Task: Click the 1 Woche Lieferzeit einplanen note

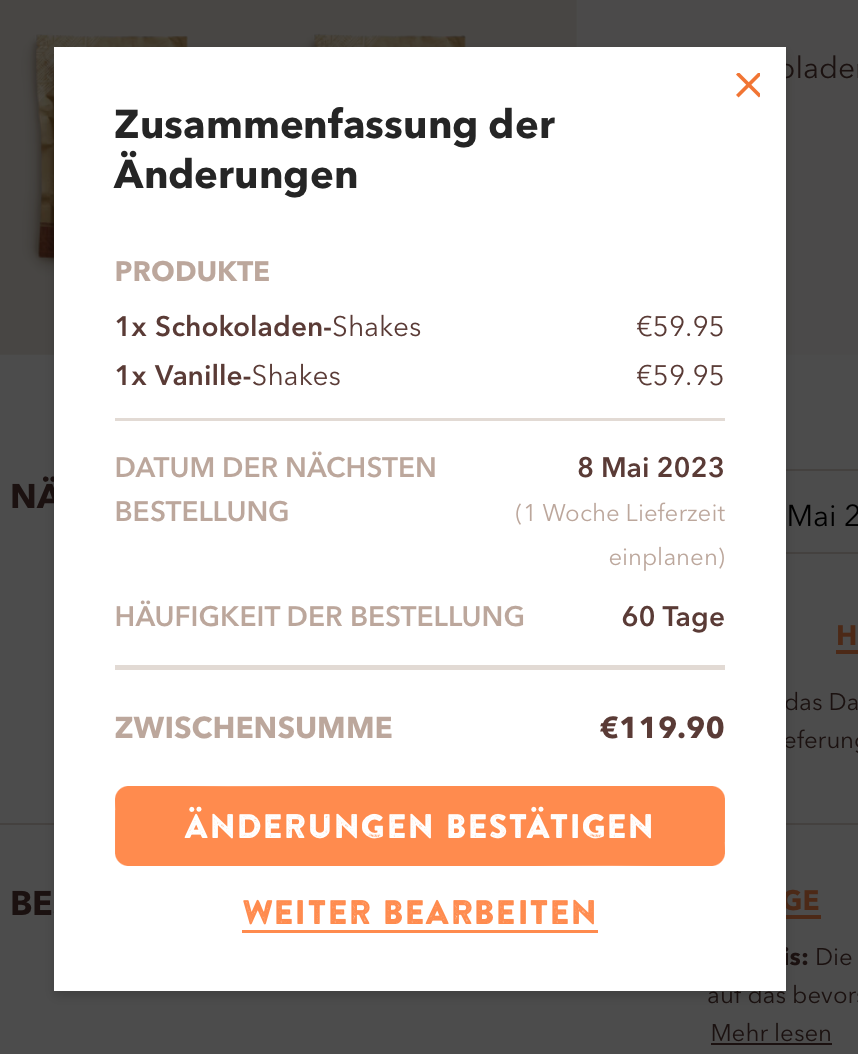Action: click(619, 535)
